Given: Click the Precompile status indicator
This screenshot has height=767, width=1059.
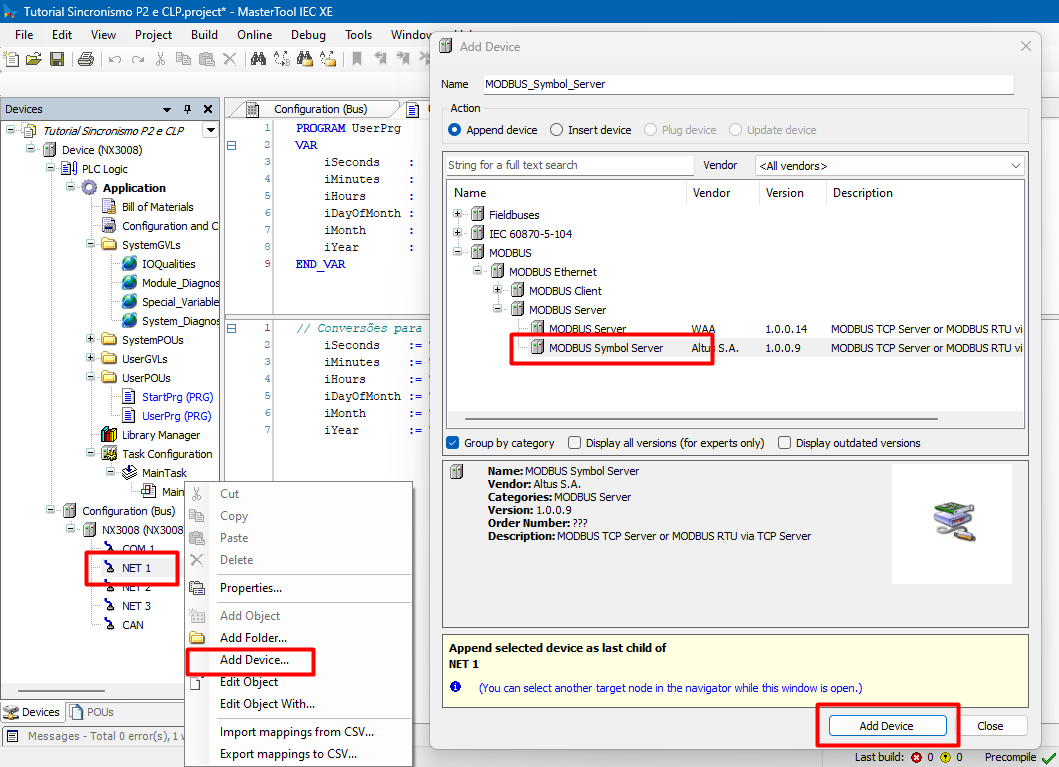Looking at the screenshot, I should (x=1020, y=758).
